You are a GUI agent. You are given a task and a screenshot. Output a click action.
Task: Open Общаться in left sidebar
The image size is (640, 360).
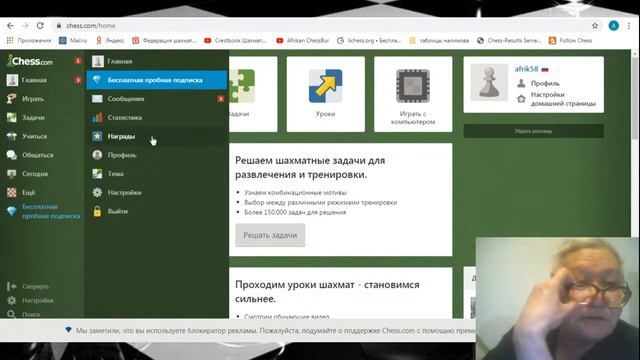coord(30,155)
